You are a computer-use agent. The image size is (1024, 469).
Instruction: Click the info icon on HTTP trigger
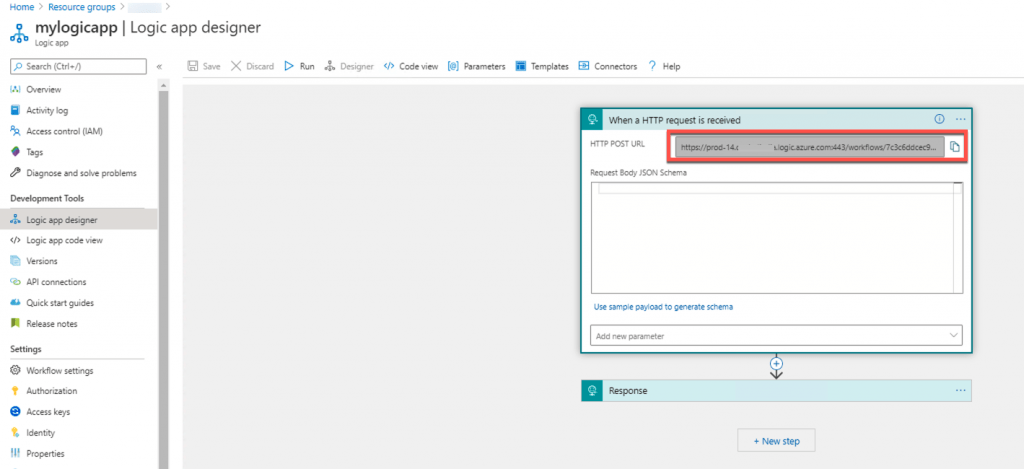pyautogui.click(x=940, y=119)
